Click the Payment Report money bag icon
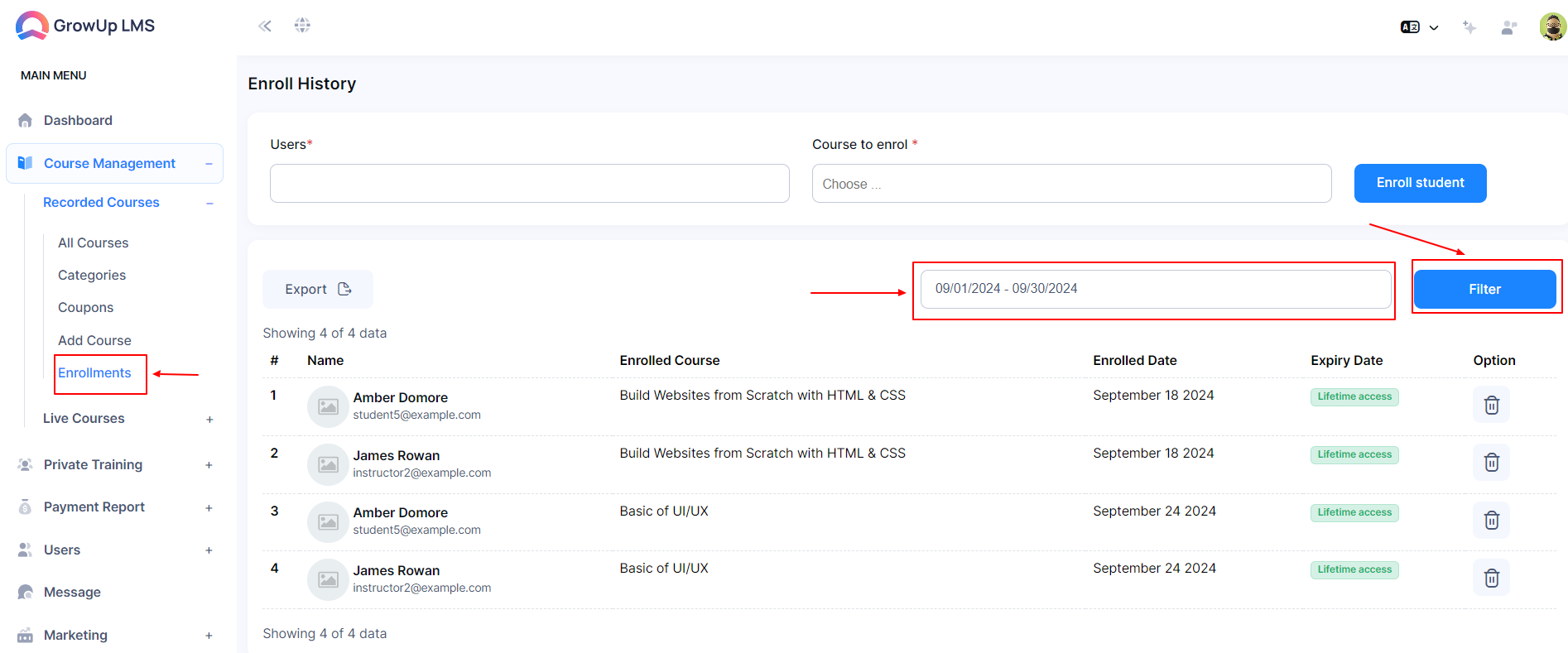This screenshot has width=1568, height=653. 25,507
